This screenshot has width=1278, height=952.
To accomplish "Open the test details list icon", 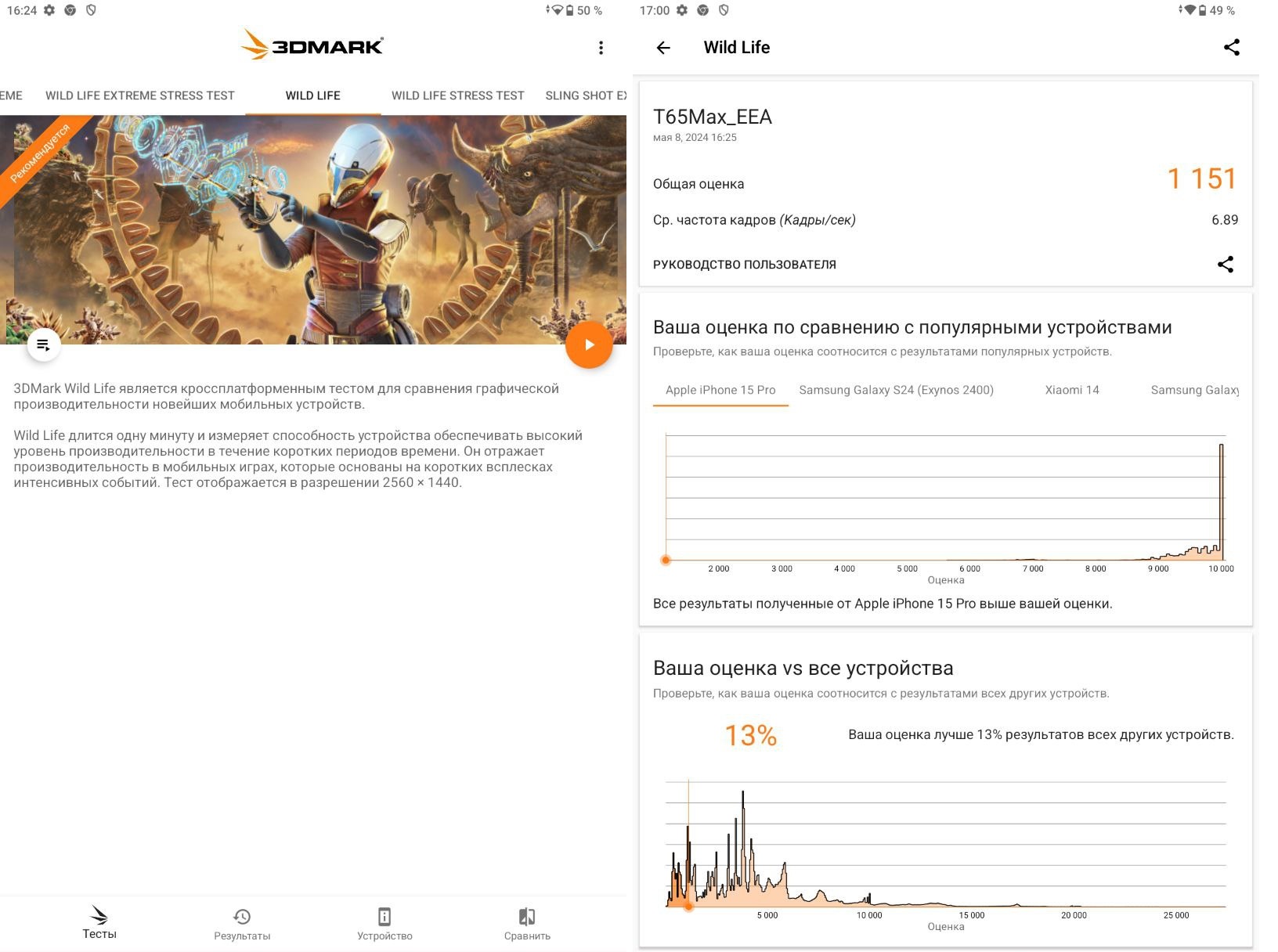I will pyautogui.click(x=44, y=345).
